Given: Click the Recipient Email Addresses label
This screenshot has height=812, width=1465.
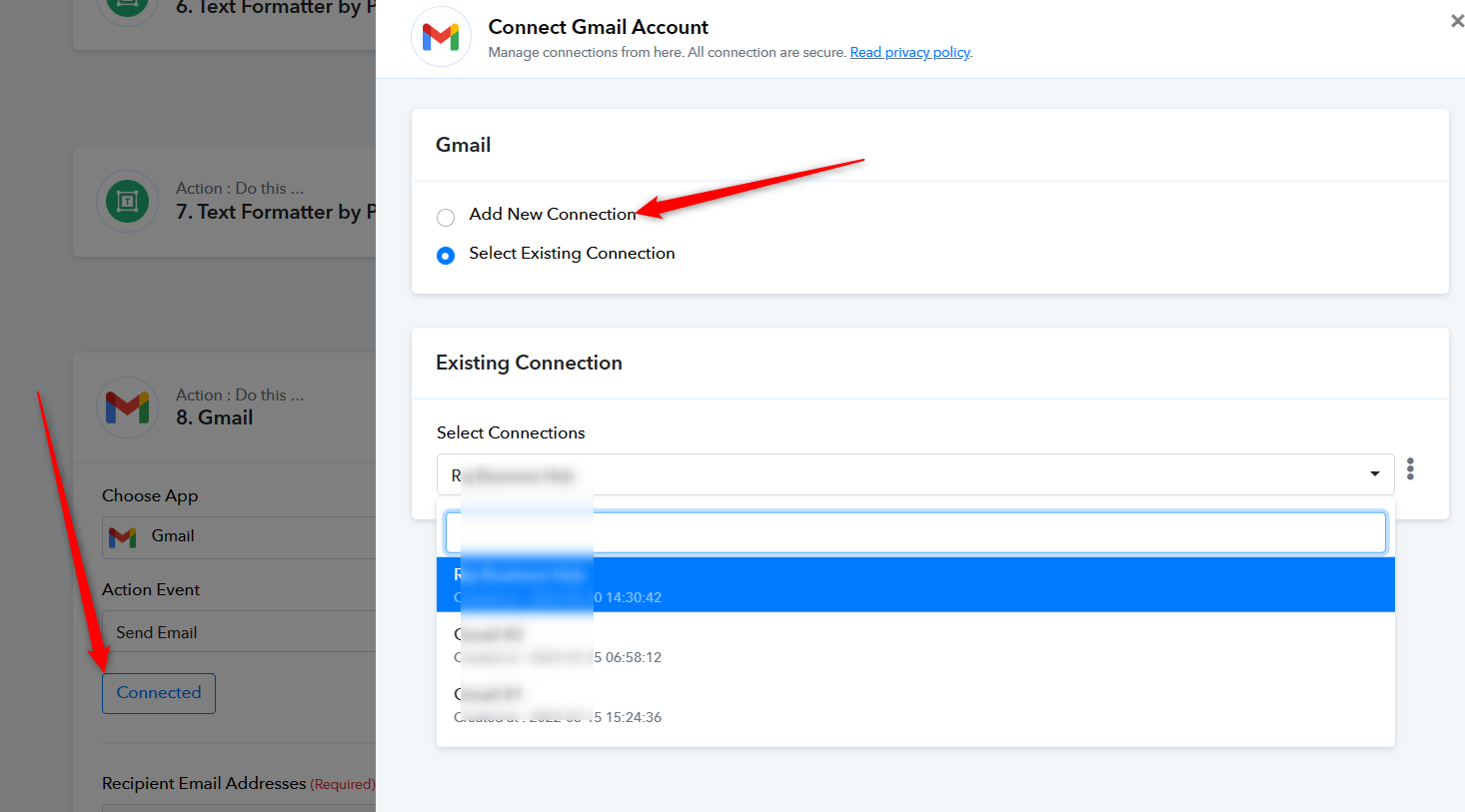Looking at the screenshot, I should pos(204,783).
